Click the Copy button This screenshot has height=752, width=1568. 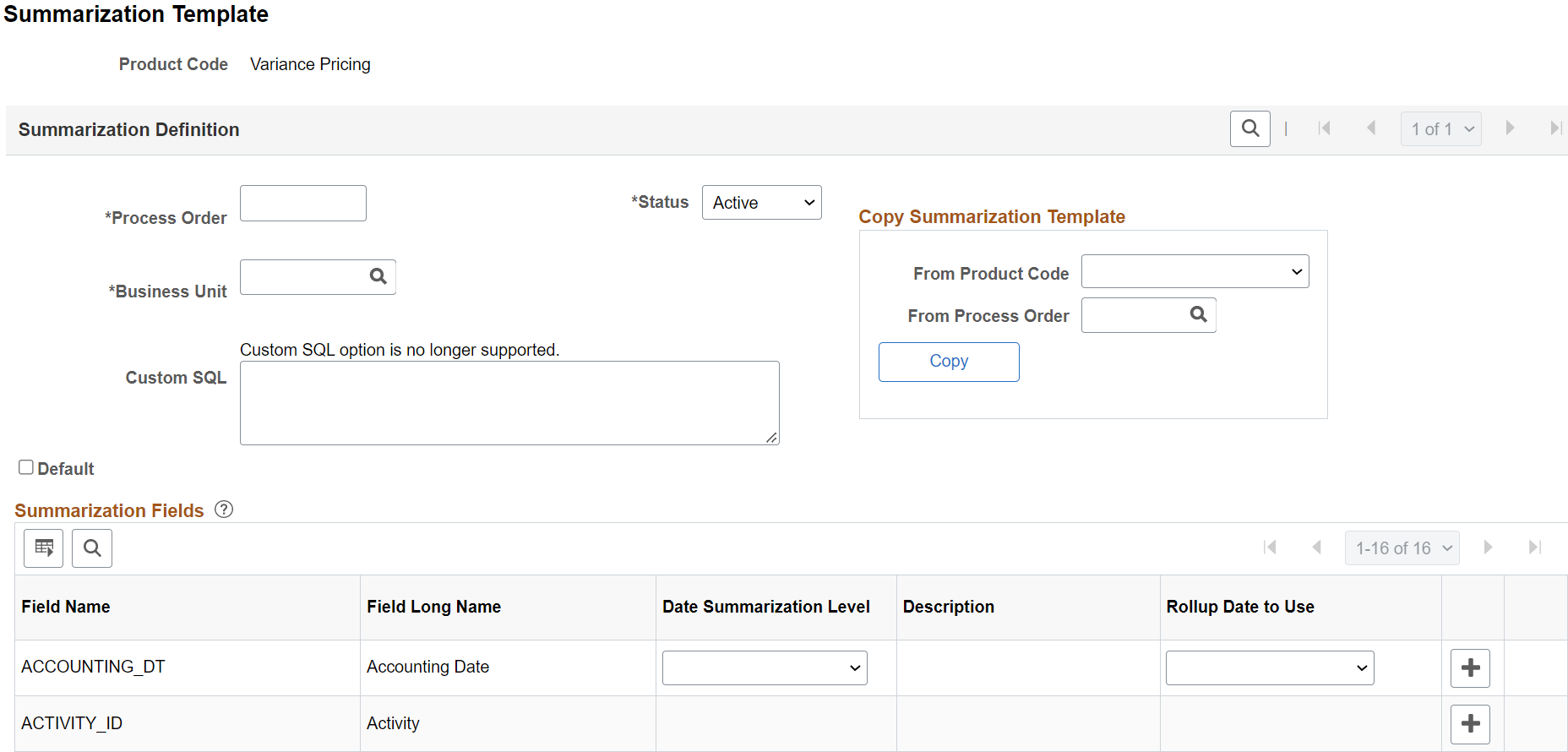click(949, 362)
